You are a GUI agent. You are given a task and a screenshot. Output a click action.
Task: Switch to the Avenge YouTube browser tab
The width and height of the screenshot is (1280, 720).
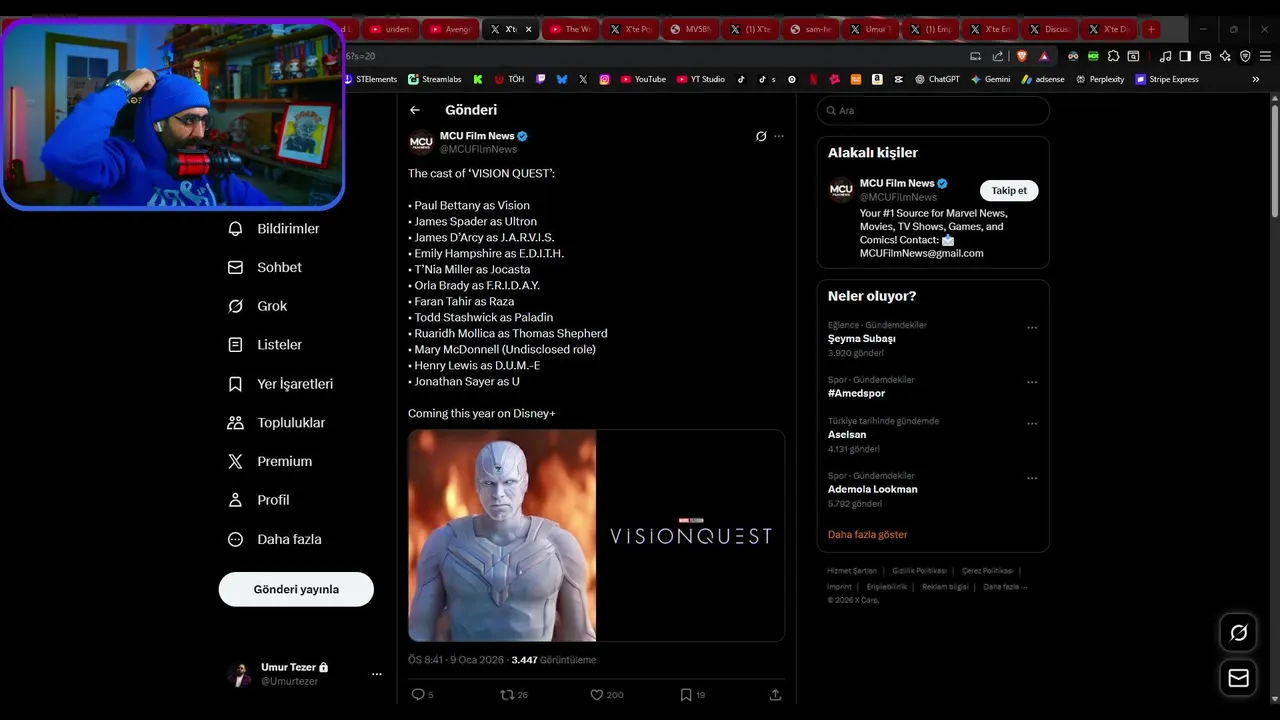tap(449, 29)
